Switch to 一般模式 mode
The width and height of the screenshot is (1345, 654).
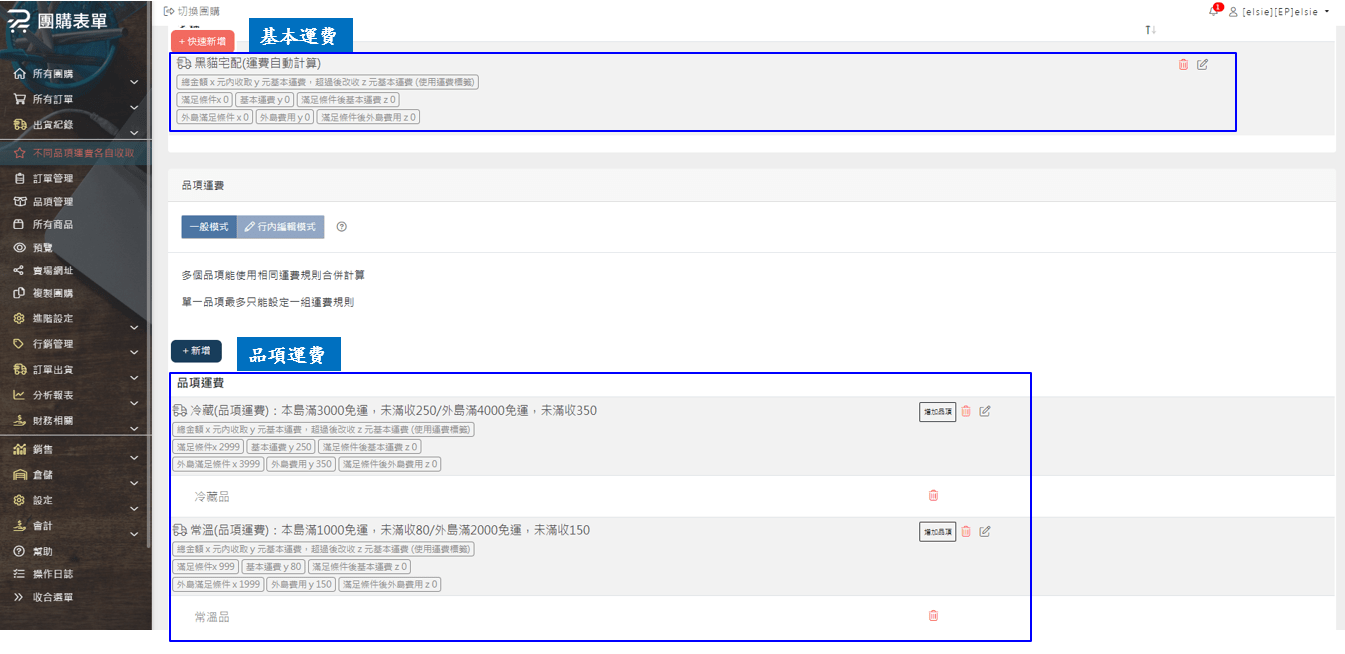click(209, 227)
